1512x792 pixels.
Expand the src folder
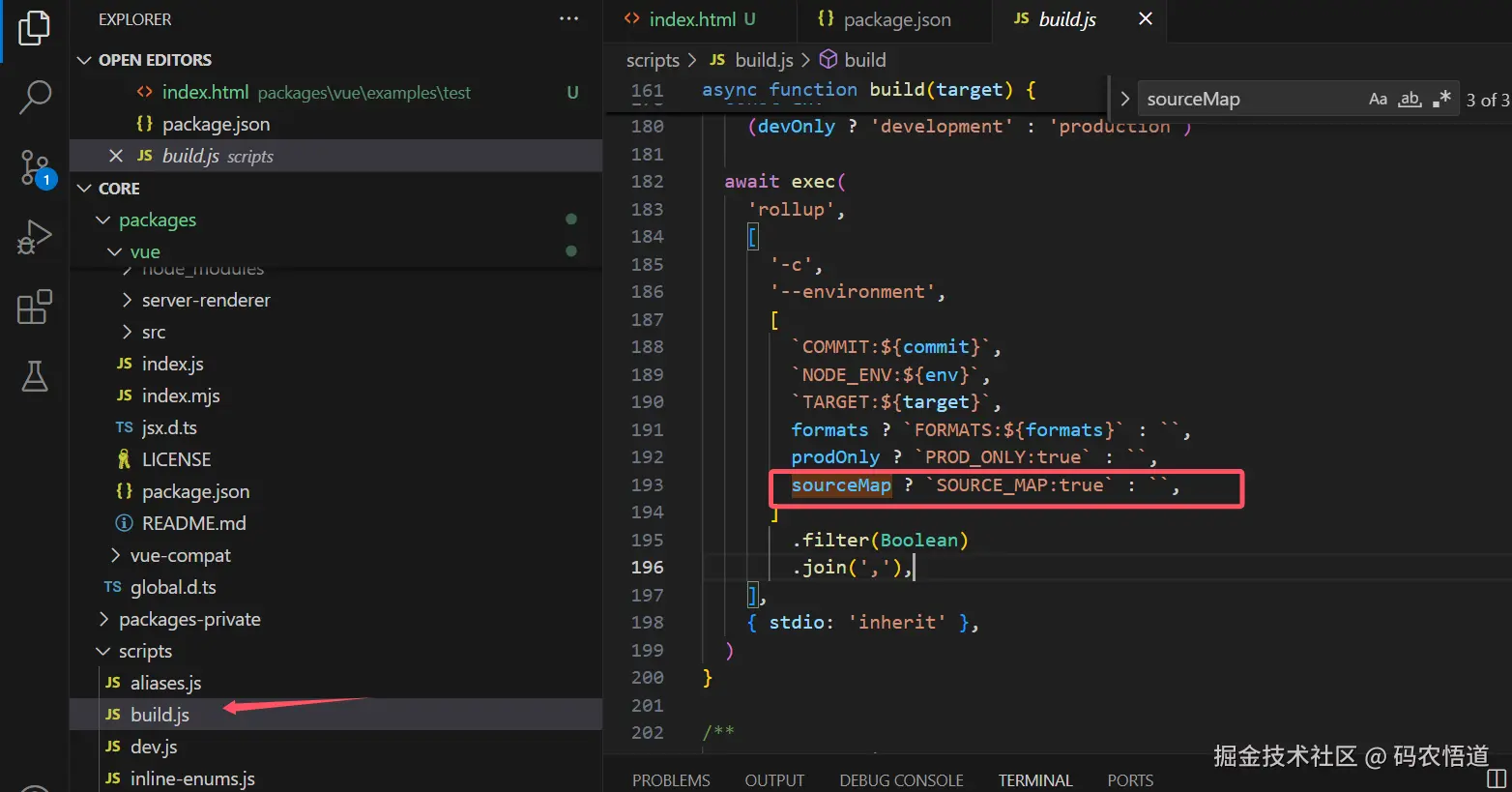point(127,332)
